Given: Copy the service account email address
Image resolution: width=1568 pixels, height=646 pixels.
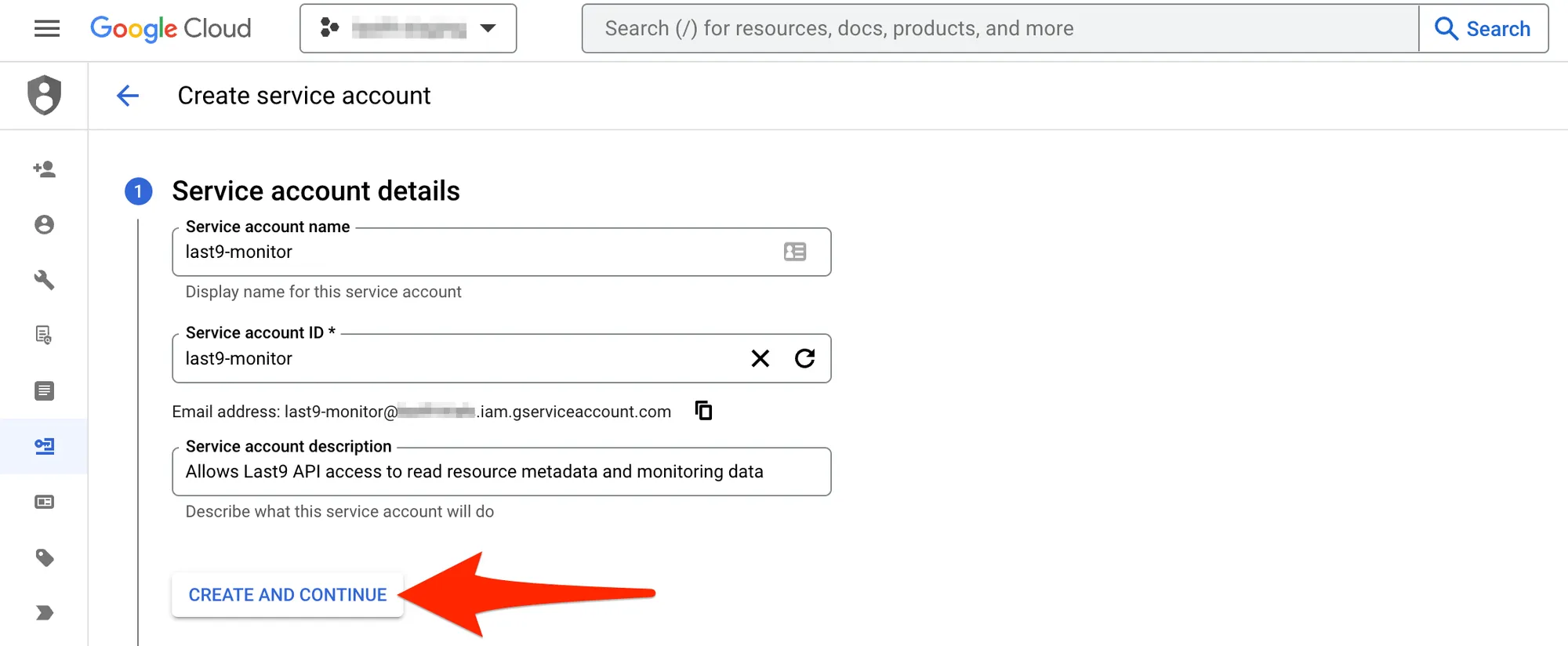Looking at the screenshot, I should click(703, 411).
